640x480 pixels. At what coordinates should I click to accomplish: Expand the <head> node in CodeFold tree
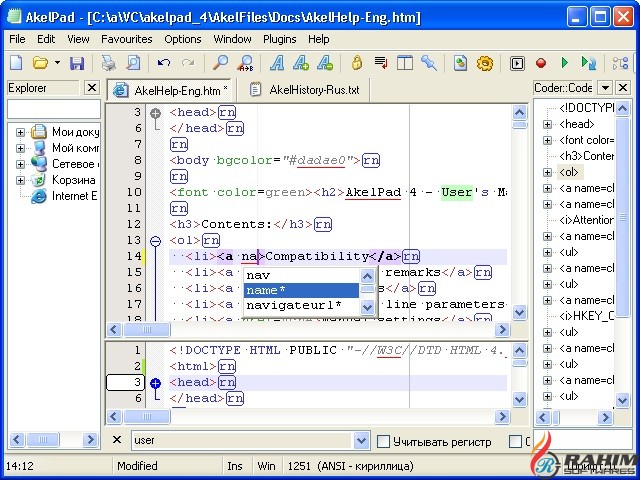click(547, 124)
